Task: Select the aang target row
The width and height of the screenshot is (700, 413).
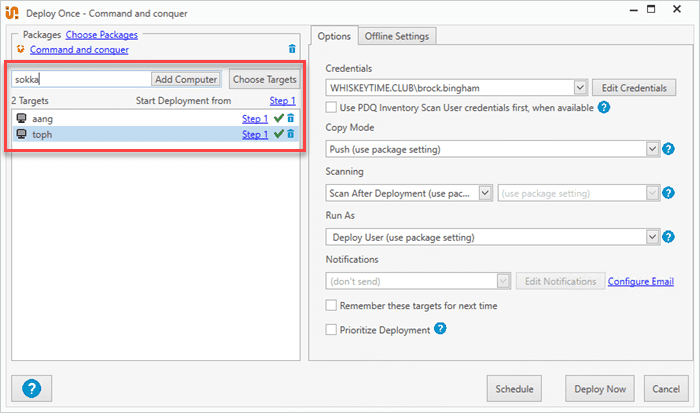Action: [156, 118]
